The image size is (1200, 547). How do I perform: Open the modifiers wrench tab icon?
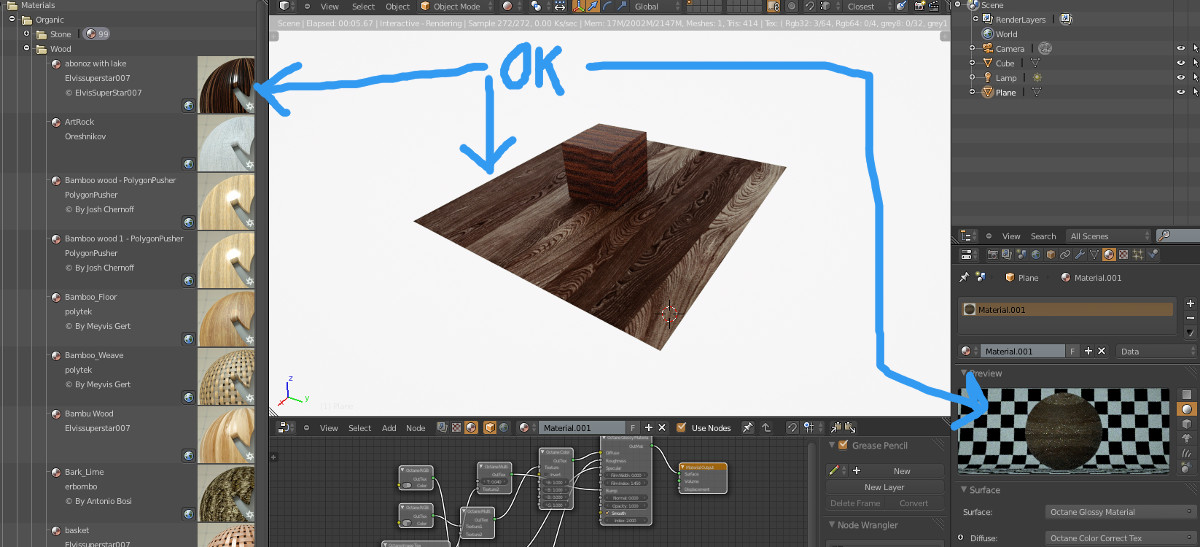(x=1078, y=256)
